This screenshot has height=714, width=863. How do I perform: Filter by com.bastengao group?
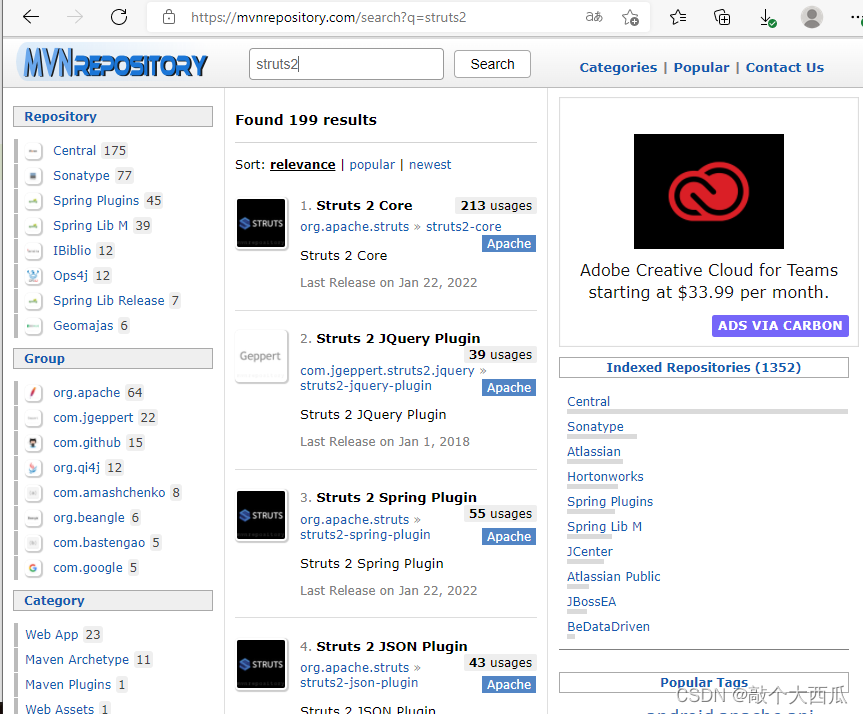(x=99, y=542)
